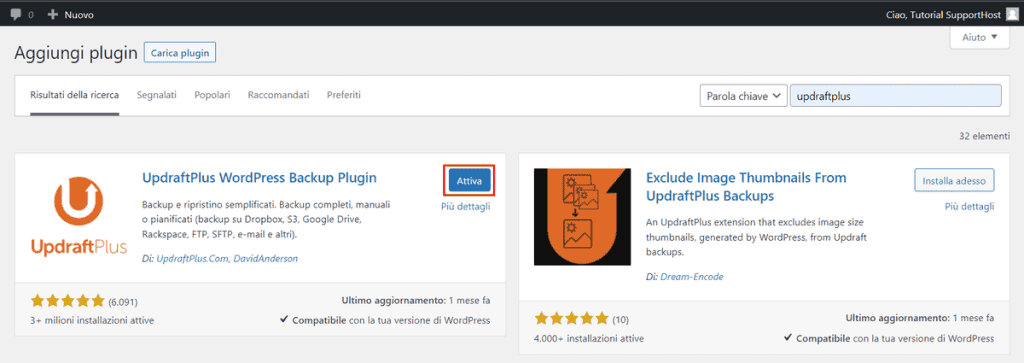Click the comments bubble icon in admin bar
The height and width of the screenshot is (363, 1024).
click(16, 14)
